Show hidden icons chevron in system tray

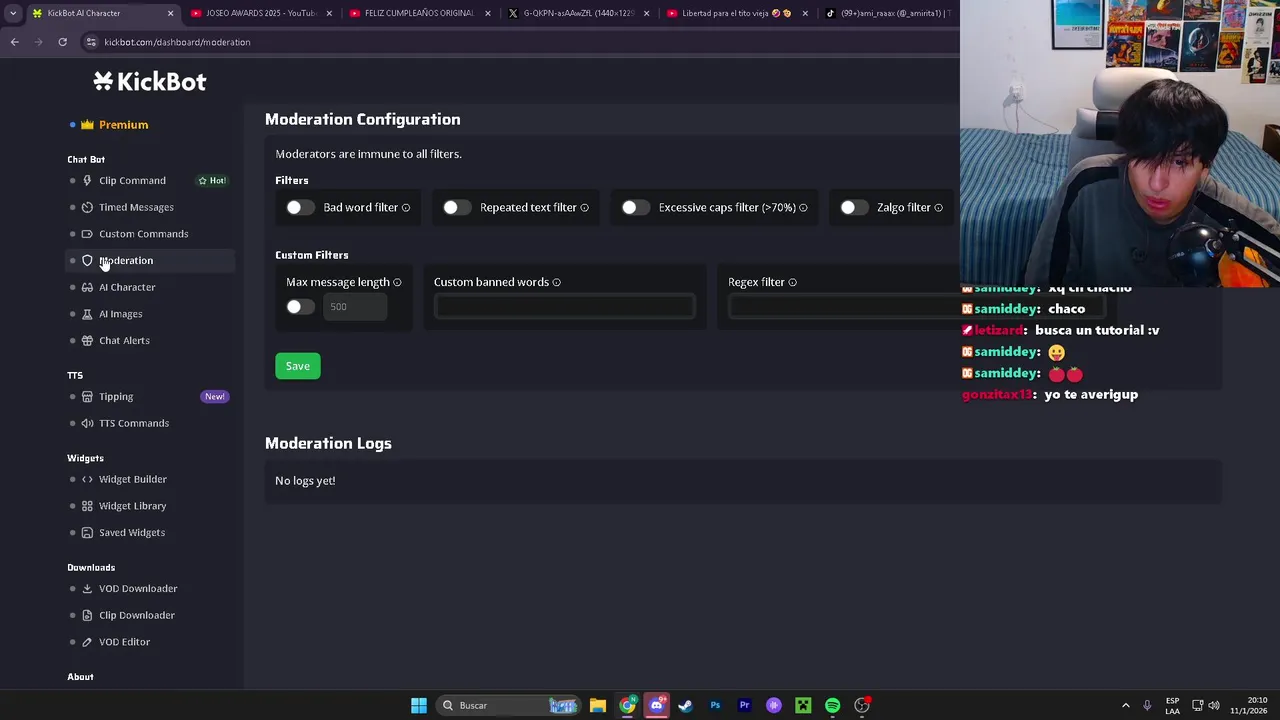(1125, 706)
